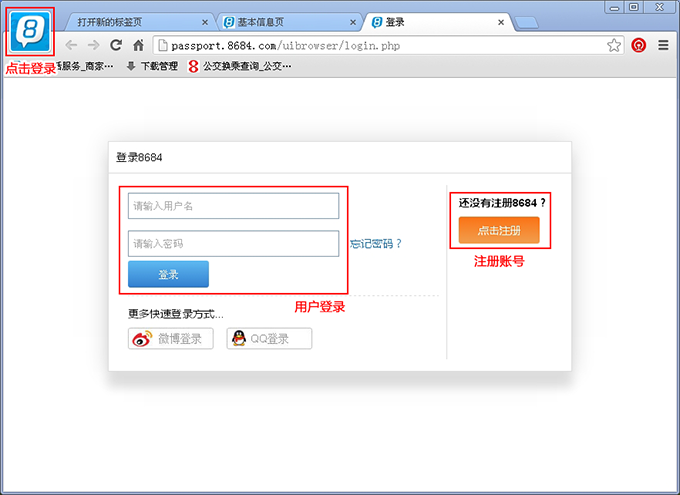680x495 pixels.
Task: Click the forward navigation arrow
Action: pyautogui.click(x=93, y=45)
